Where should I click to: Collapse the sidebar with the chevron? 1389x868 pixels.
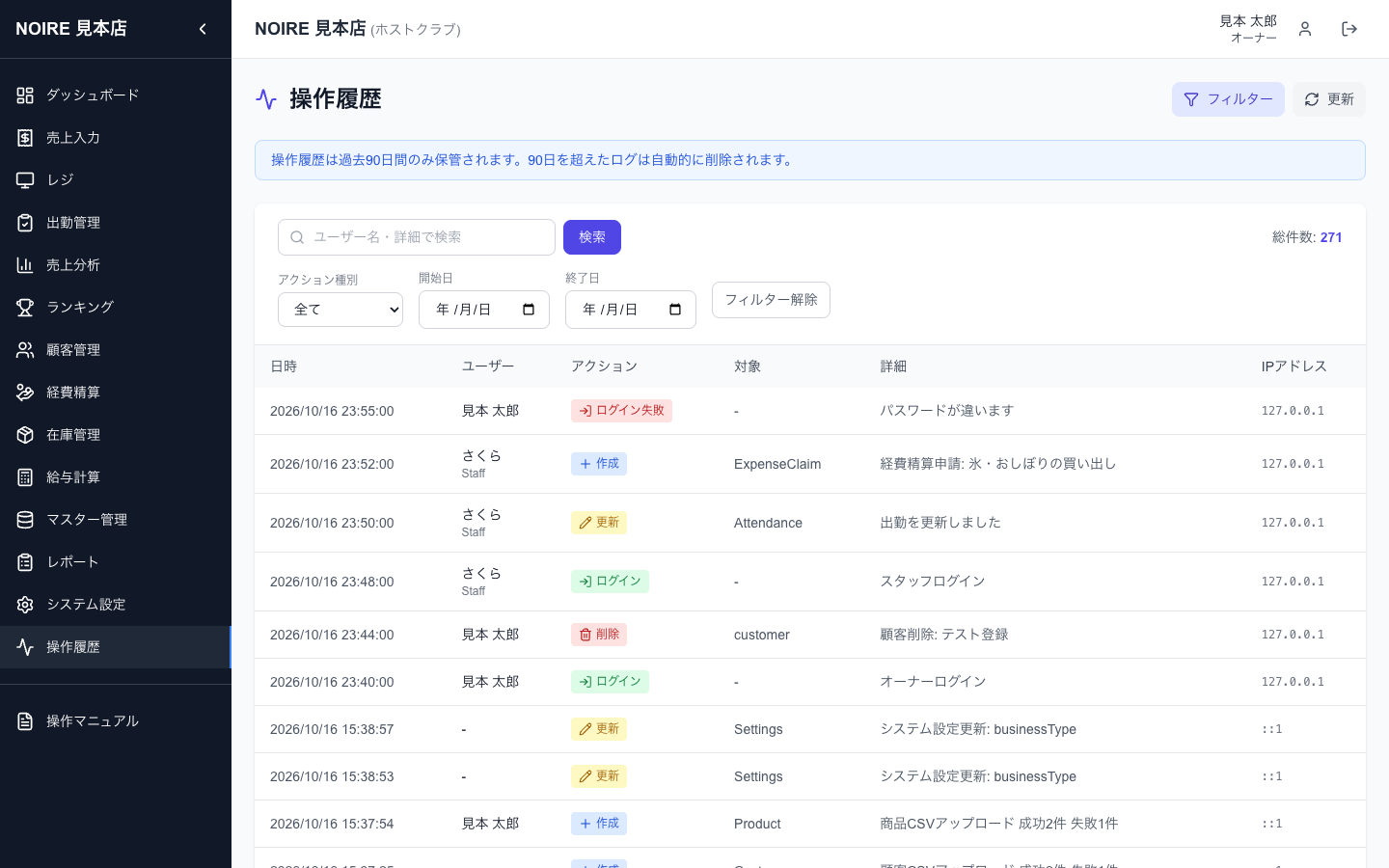click(x=203, y=29)
